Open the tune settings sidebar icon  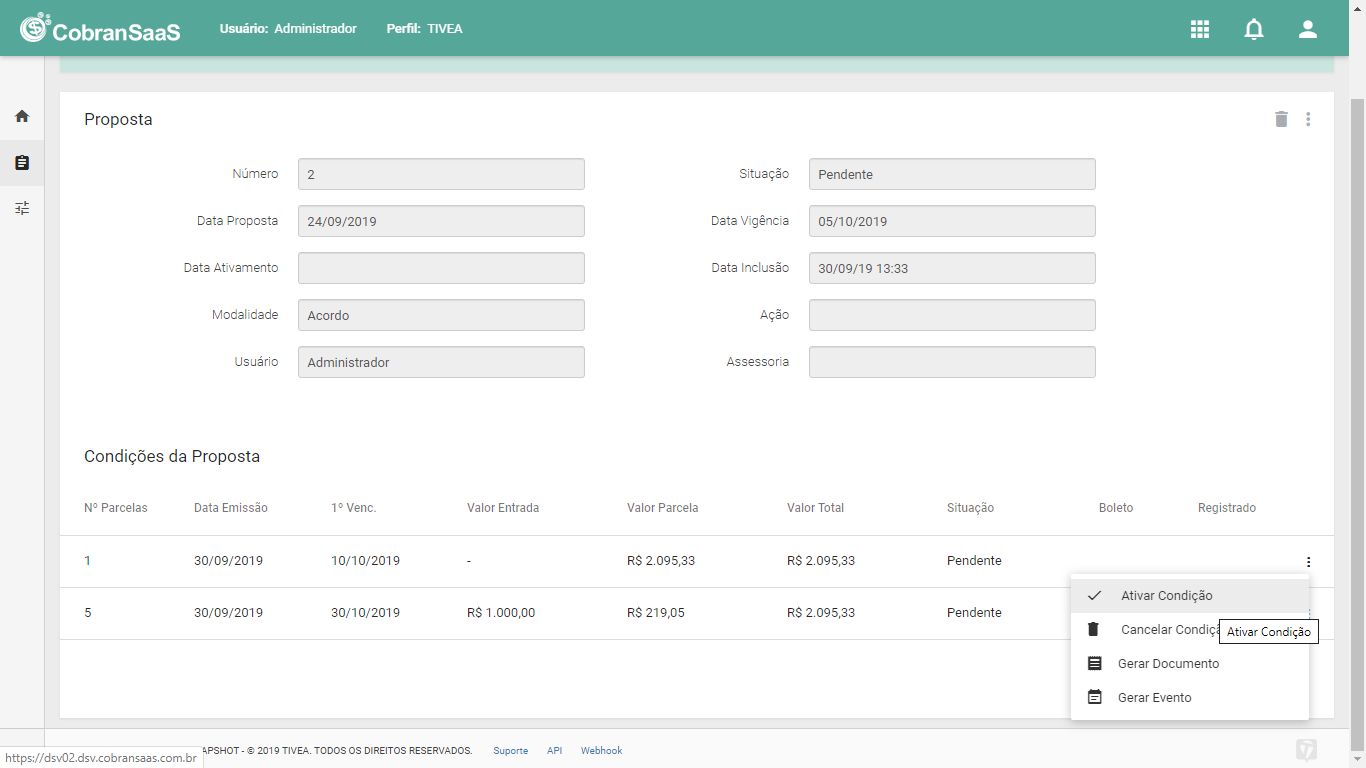(22, 208)
